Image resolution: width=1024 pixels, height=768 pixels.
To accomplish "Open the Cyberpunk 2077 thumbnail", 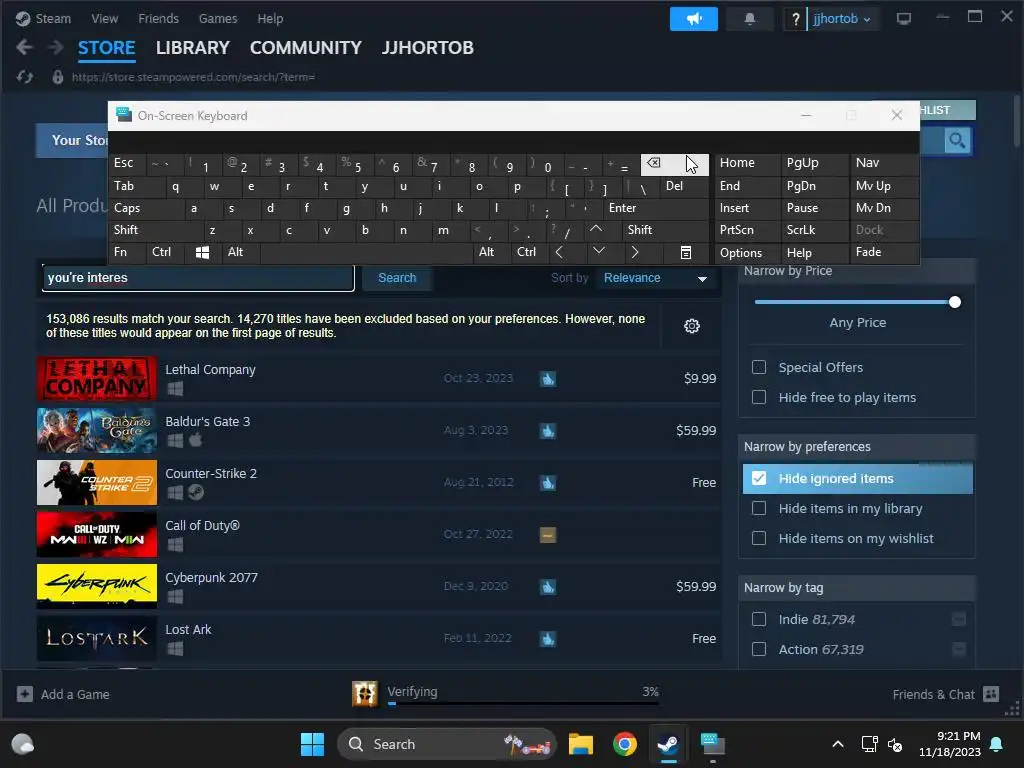I will tap(97, 585).
